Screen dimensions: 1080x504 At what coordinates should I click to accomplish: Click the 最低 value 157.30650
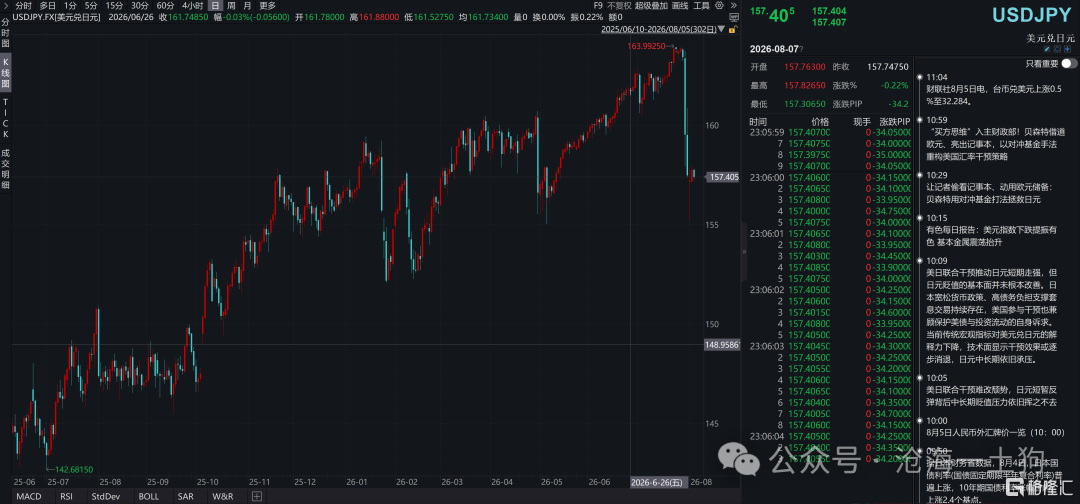[x=804, y=103]
